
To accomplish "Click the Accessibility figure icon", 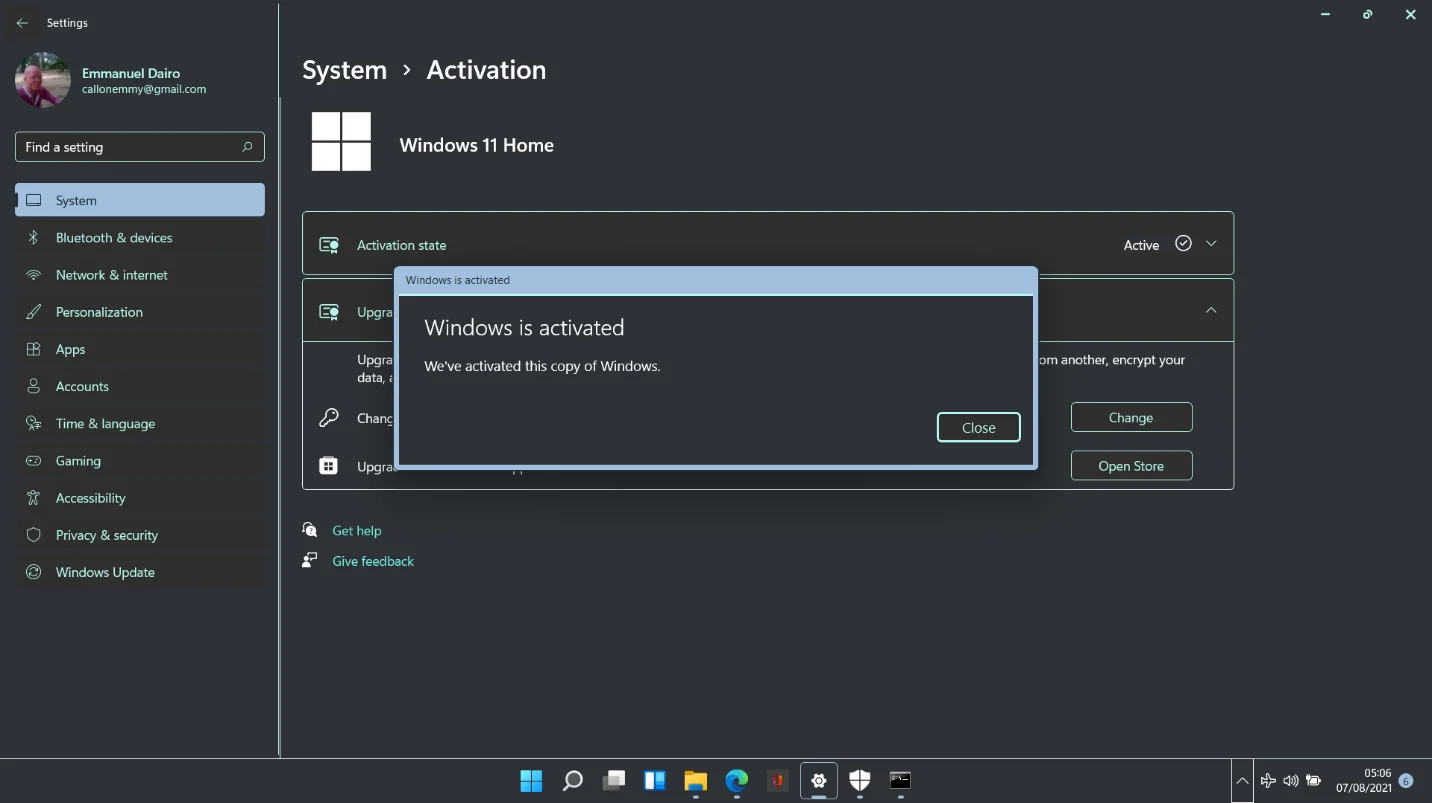I will point(33,497).
